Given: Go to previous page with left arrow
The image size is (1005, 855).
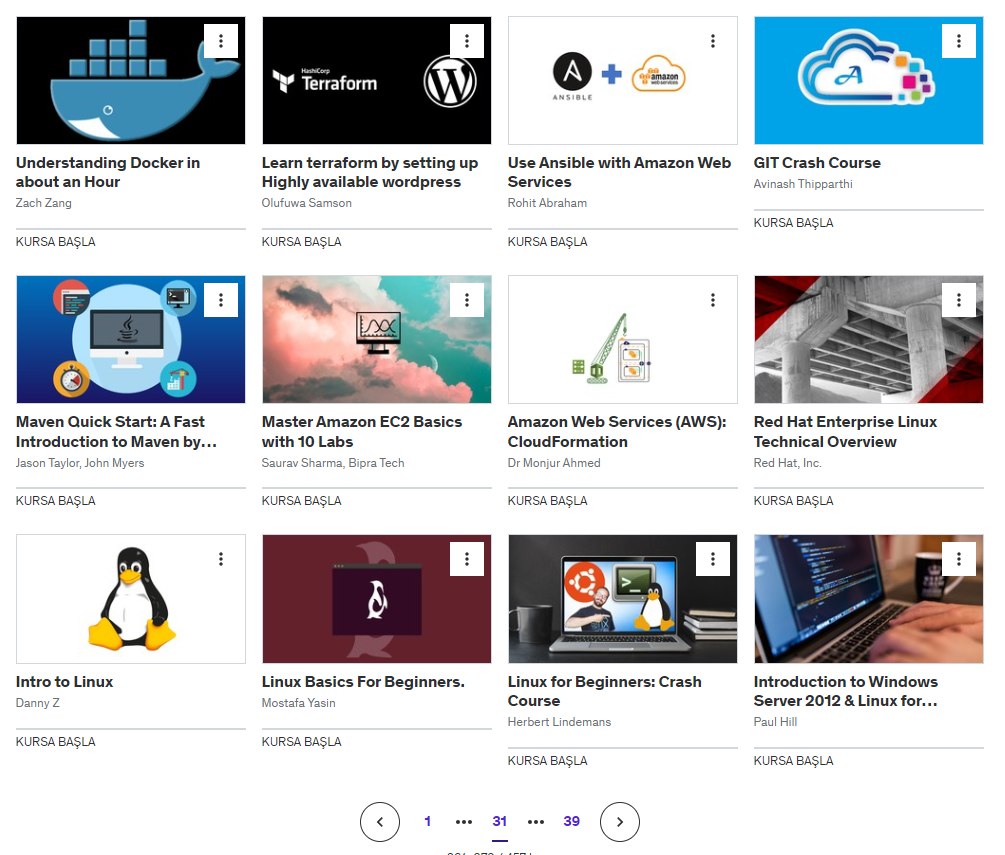Looking at the screenshot, I should pyautogui.click(x=380, y=822).
